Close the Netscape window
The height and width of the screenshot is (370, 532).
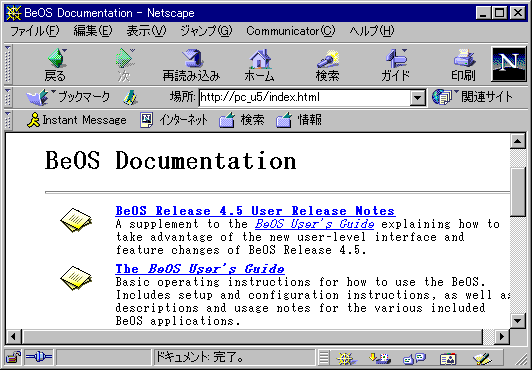click(518, 13)
